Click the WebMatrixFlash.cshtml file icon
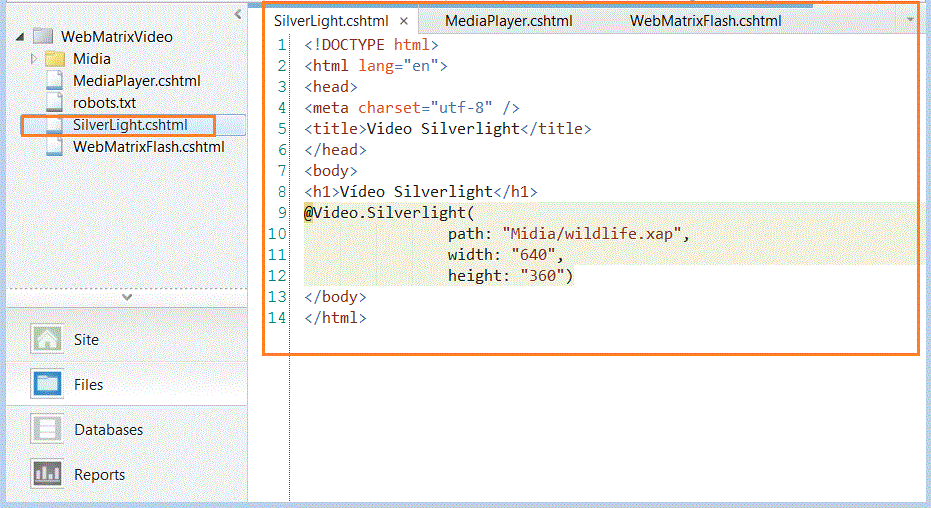Viewport: 931px width, 508px height. tap(55, 147)
